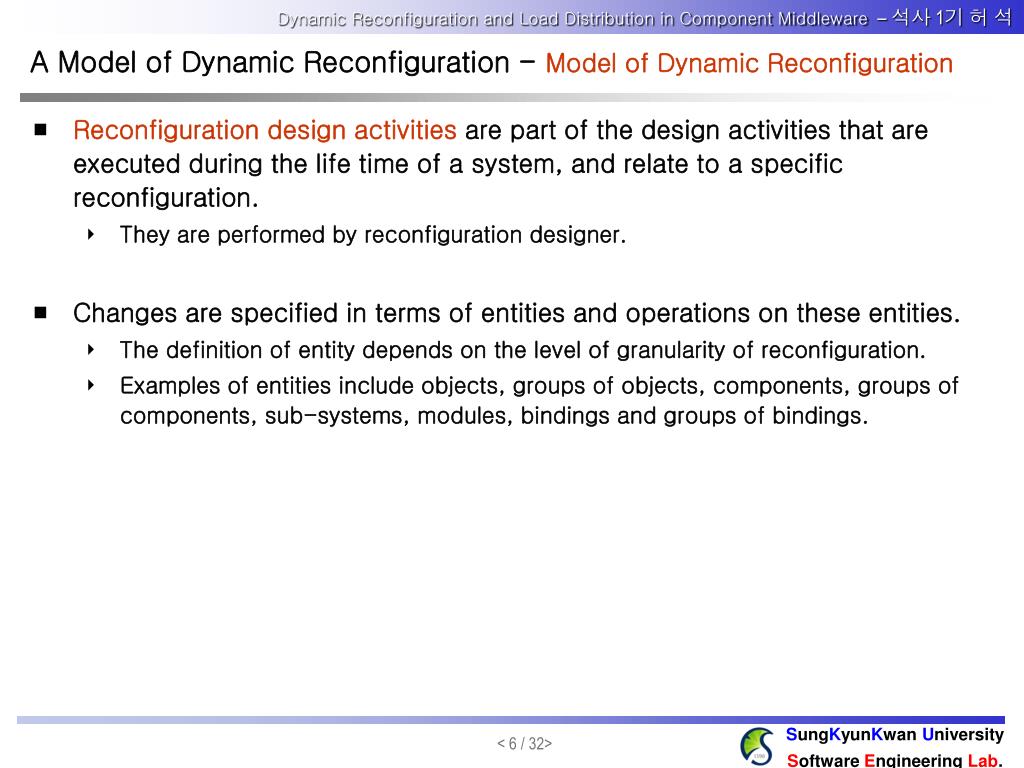Click the SungKyunKwan University logo emblem
Screen dimensions: 1024x768
(x=756, y=747)
